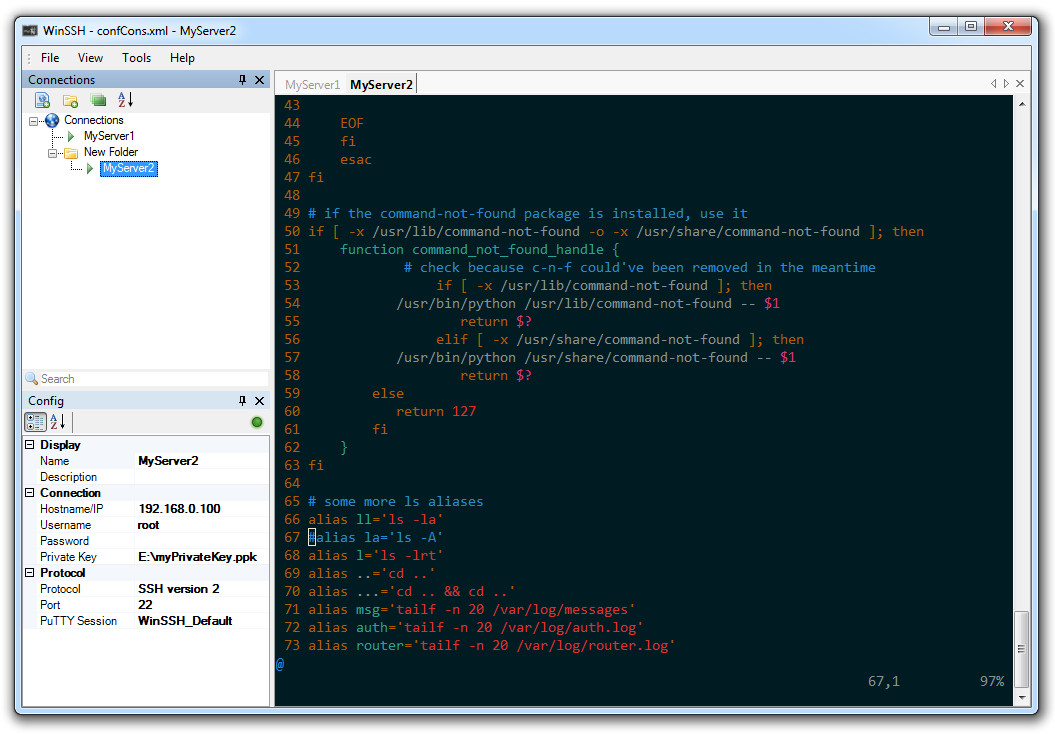Click the green play arrow beside MyServer2
The height and width of the screenshot is (734, 1055).
[x=89, y=169]
